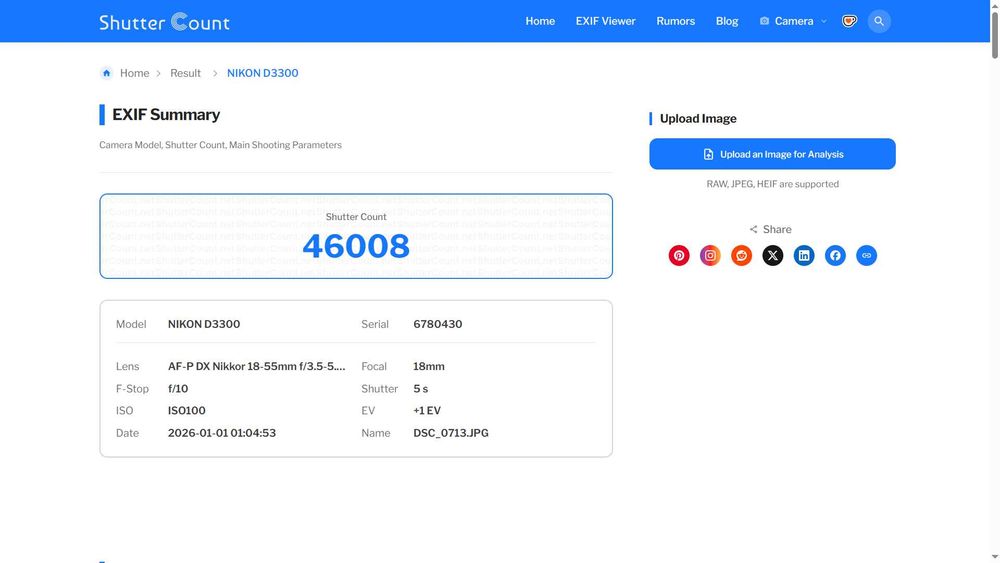Select the serial number 6780430
Viewport: 1000px width, 563px height.
pos(438,324)
